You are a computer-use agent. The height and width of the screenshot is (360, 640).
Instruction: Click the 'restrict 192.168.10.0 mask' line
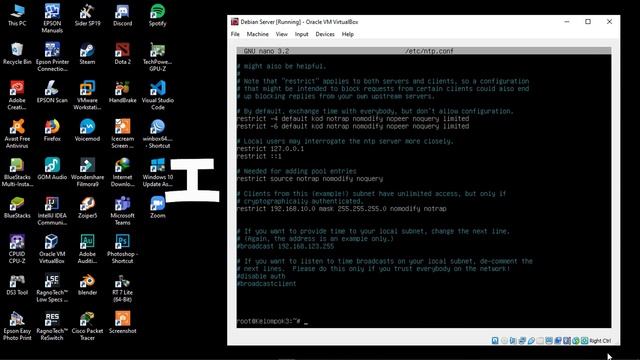pyautogui.click(x=342, y=209)
